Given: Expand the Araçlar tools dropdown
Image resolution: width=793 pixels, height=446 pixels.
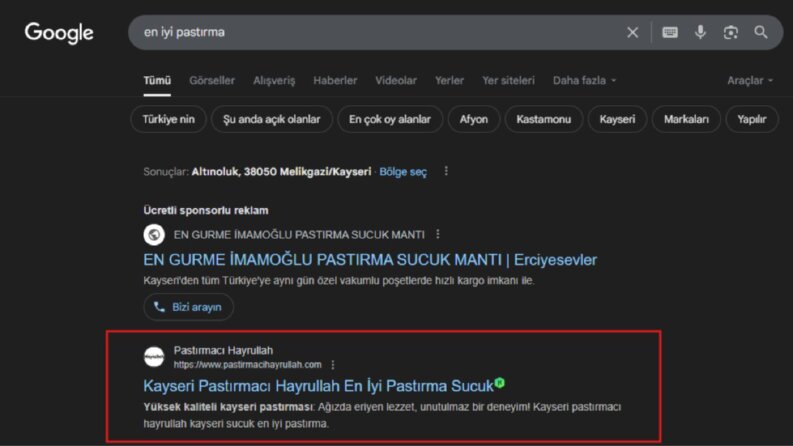Looking at the screenshot, I should click(750, 80).
